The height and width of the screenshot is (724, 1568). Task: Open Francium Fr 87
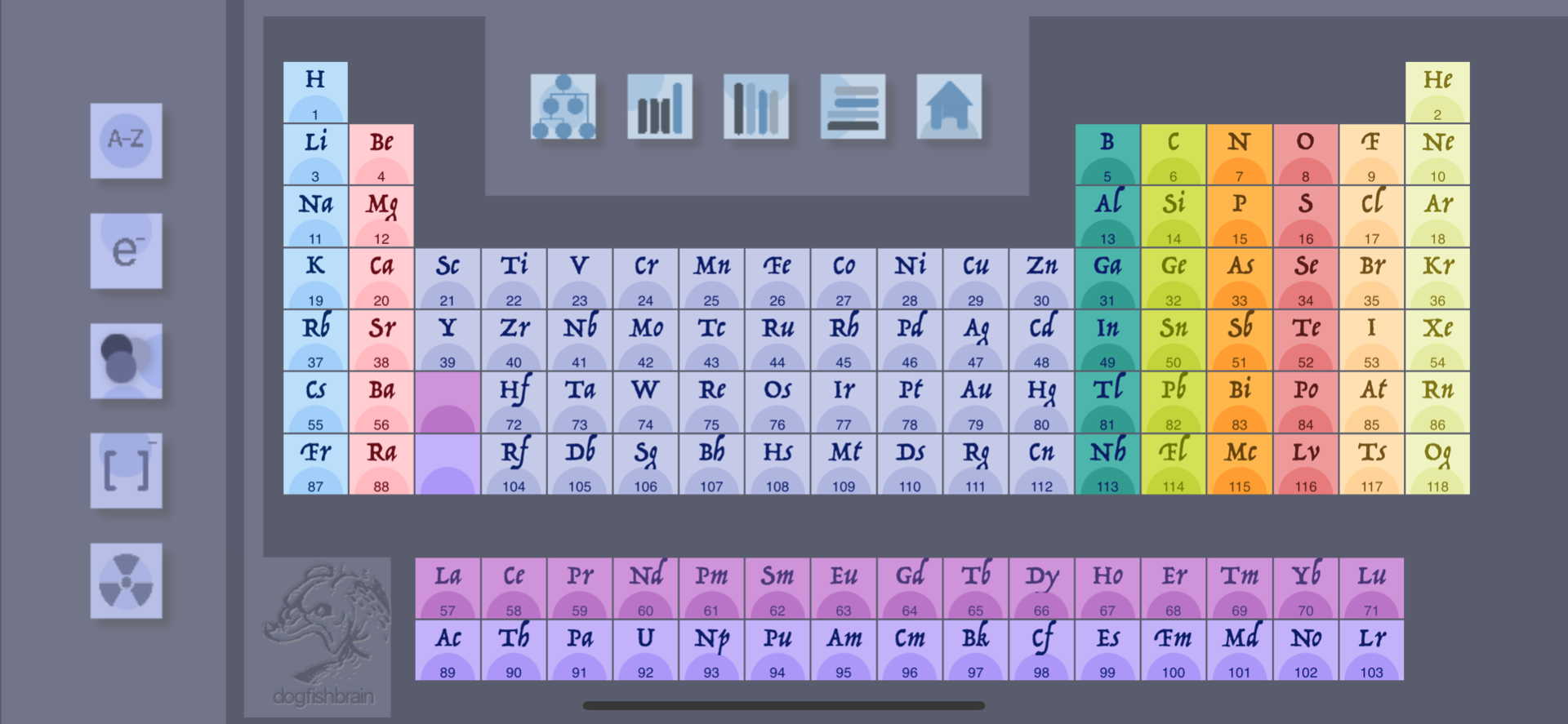click(x=315, y=464)
